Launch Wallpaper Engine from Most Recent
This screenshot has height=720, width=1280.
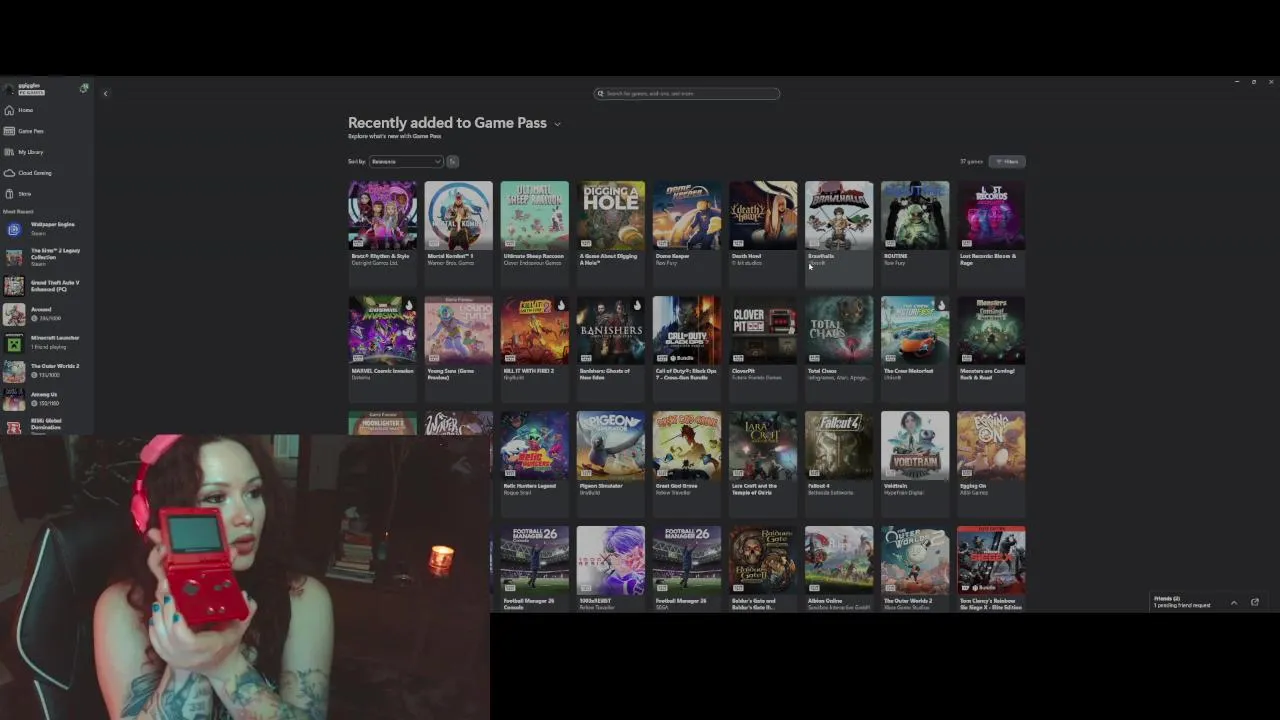47,229
